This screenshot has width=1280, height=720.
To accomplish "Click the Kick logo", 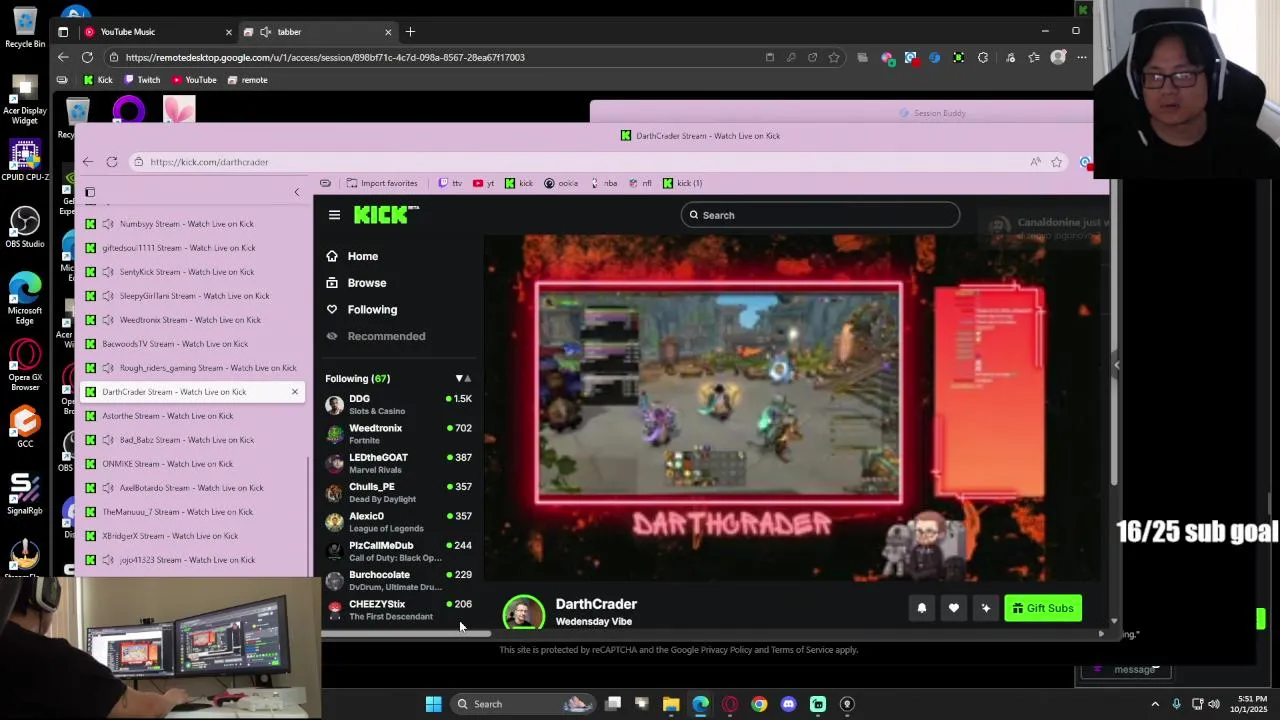I will tap(385, 214).
